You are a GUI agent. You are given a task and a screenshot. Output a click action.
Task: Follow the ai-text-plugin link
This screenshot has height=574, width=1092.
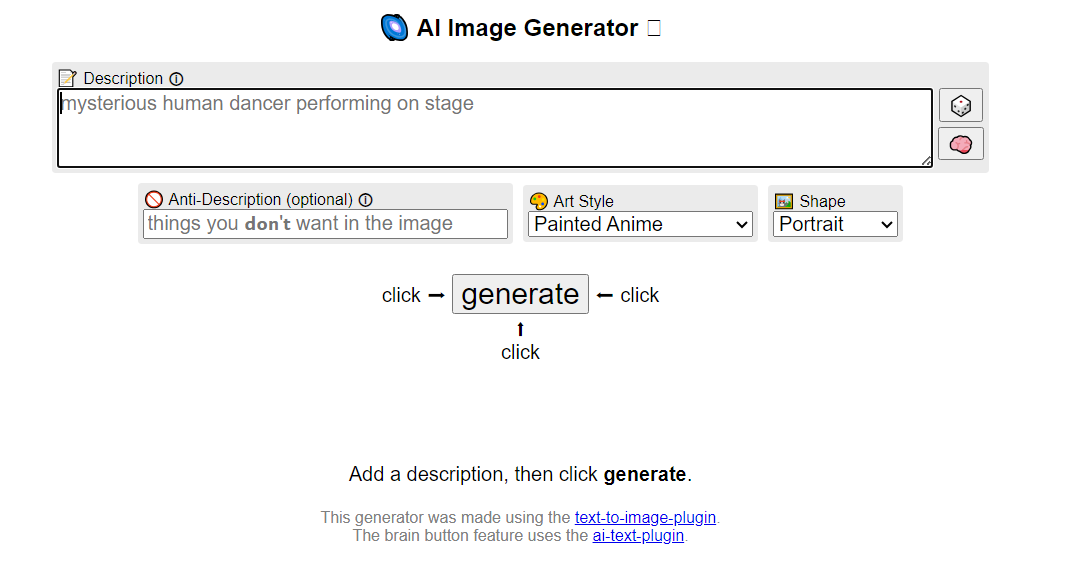(638, 535)
